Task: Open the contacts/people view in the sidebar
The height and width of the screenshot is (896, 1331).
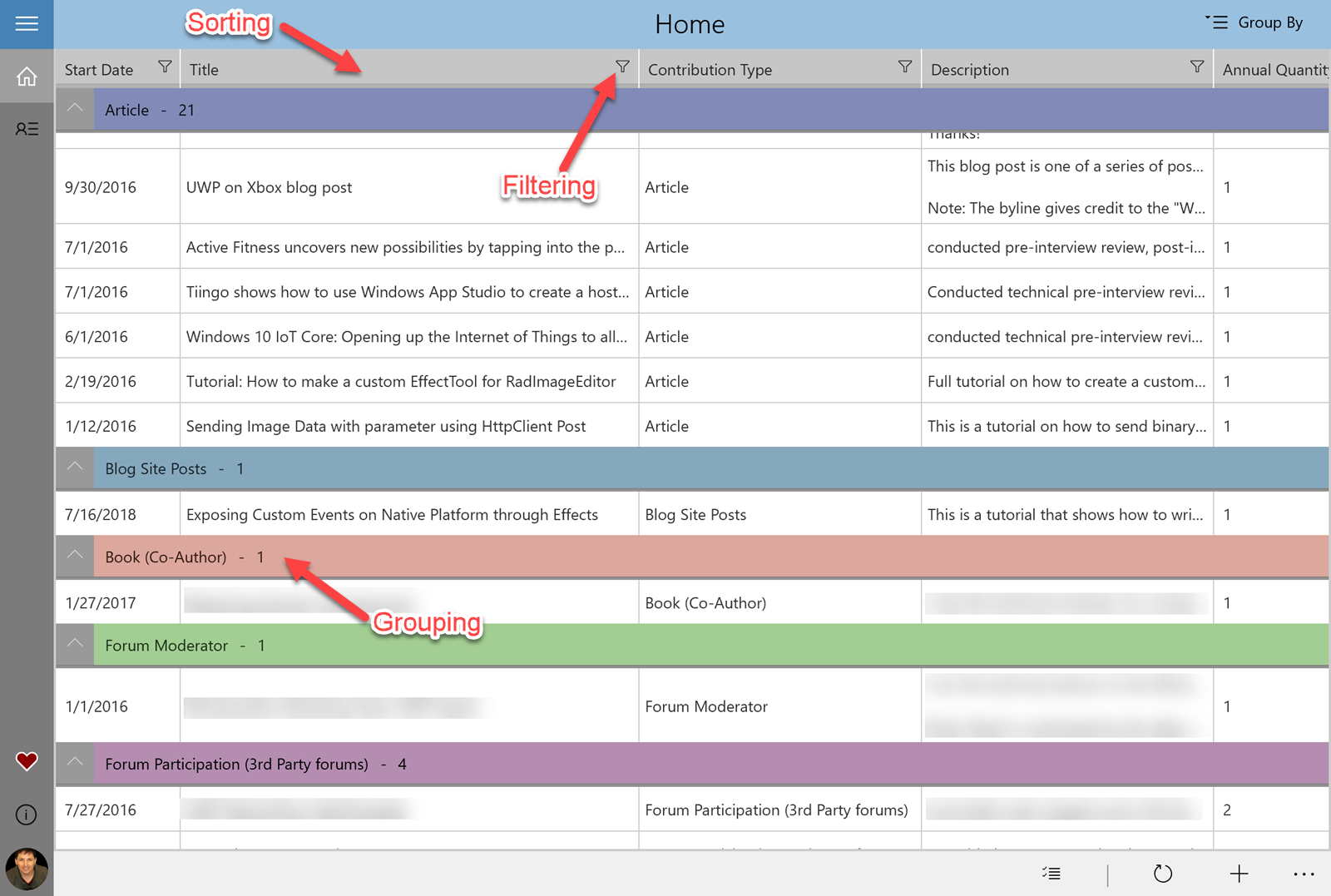Action: 26,128
